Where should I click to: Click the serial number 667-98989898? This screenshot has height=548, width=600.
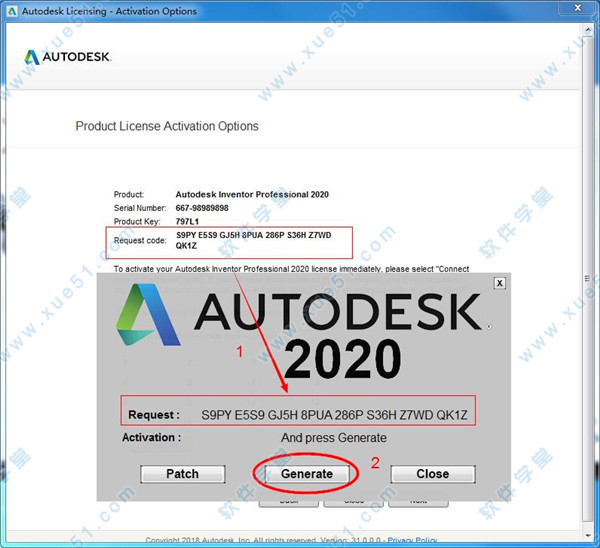tap(202, 208)
